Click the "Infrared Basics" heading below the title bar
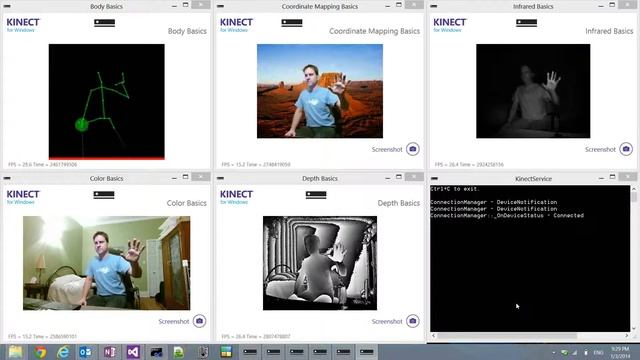This screenshot has width=640, height=360. [609, 31]
